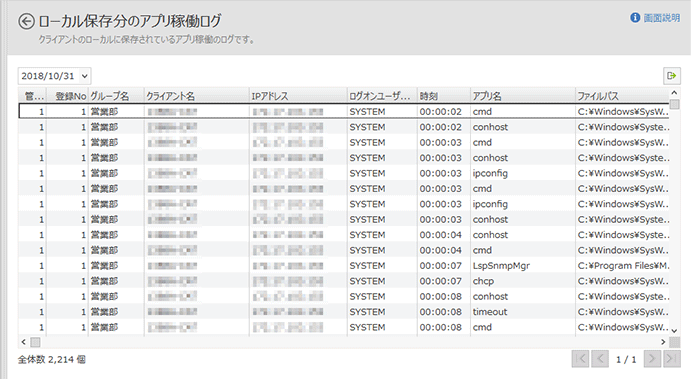Select the C:¥Program Files¥M. path cell
The height and width of the screenshot is (379, 691).
click(623, 266)
